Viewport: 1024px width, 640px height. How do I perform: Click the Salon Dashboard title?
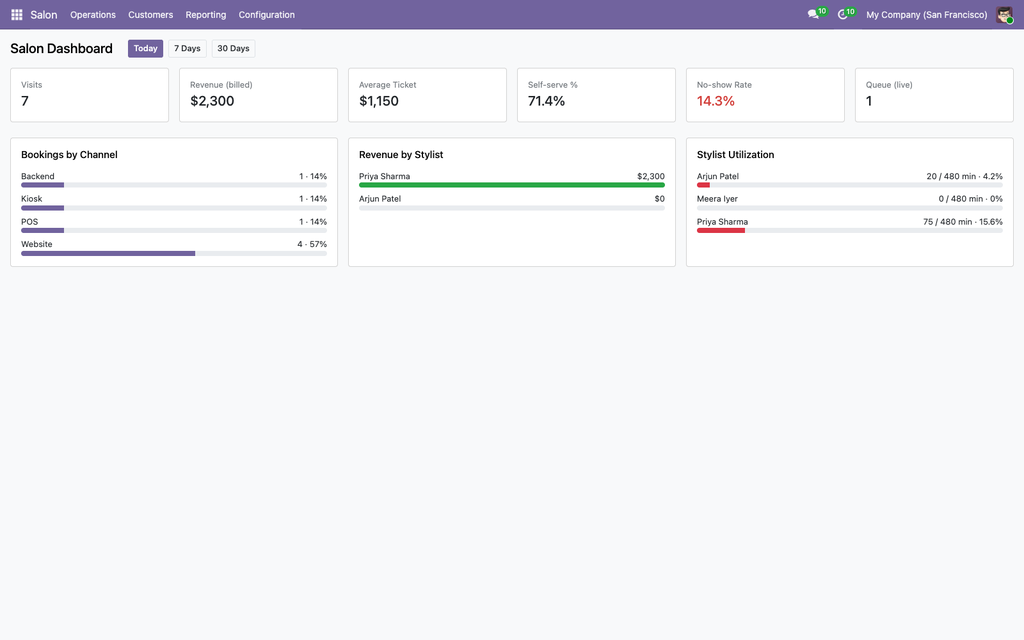pyautogui.click(x=61, y=48)
